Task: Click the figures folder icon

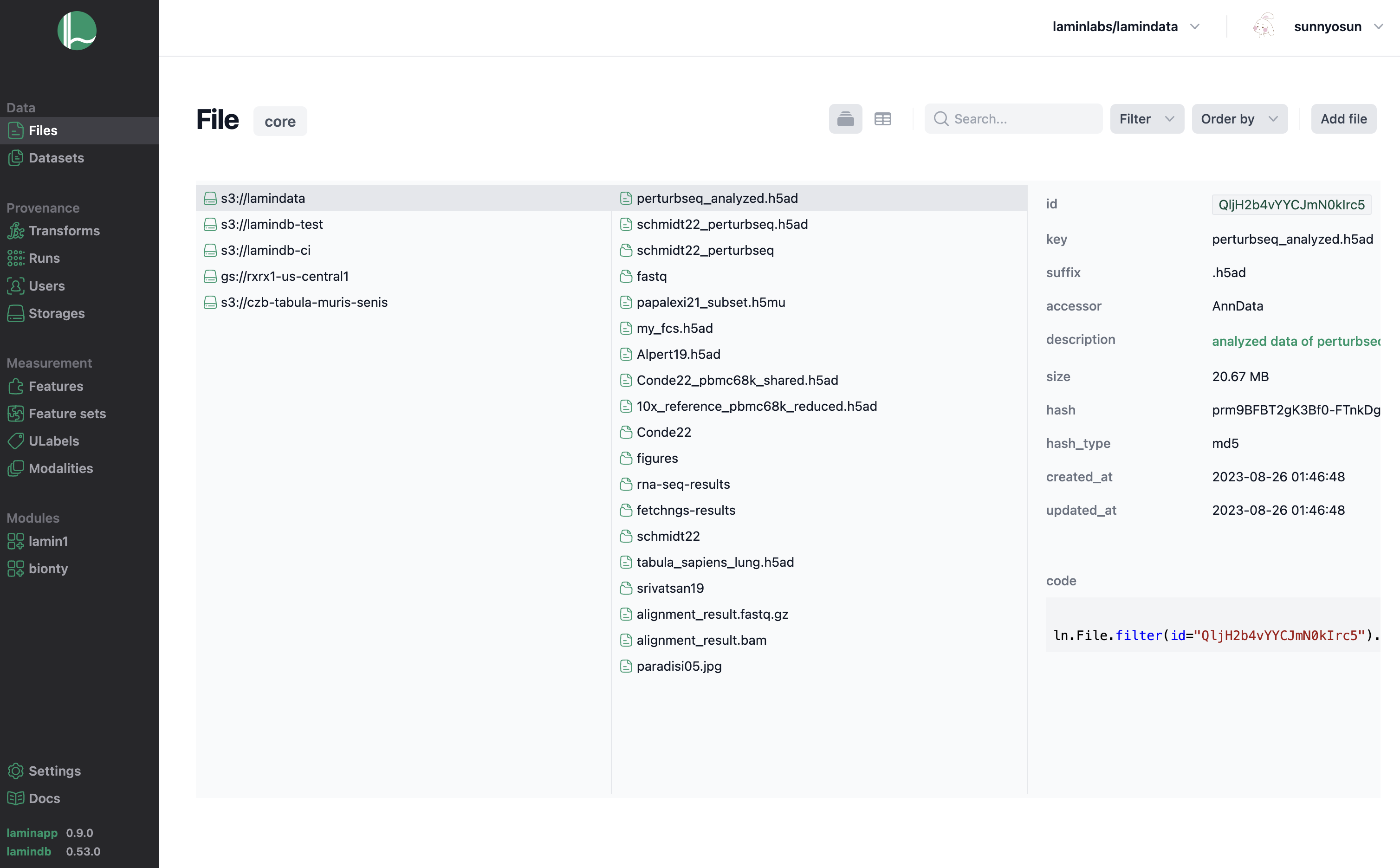Action: tap(626, 458)
